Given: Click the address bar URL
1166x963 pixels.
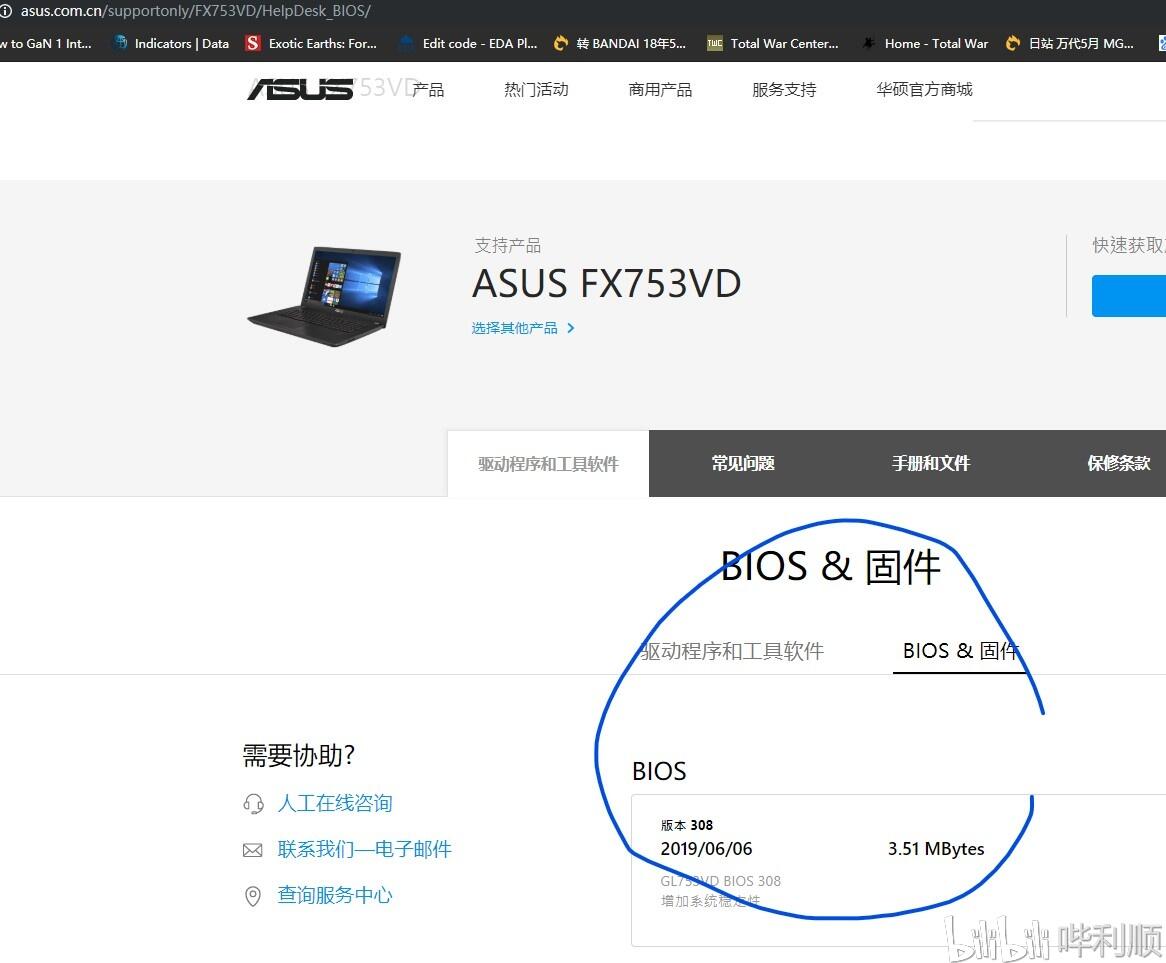Looking at the screenshot, I should point(195,11).
